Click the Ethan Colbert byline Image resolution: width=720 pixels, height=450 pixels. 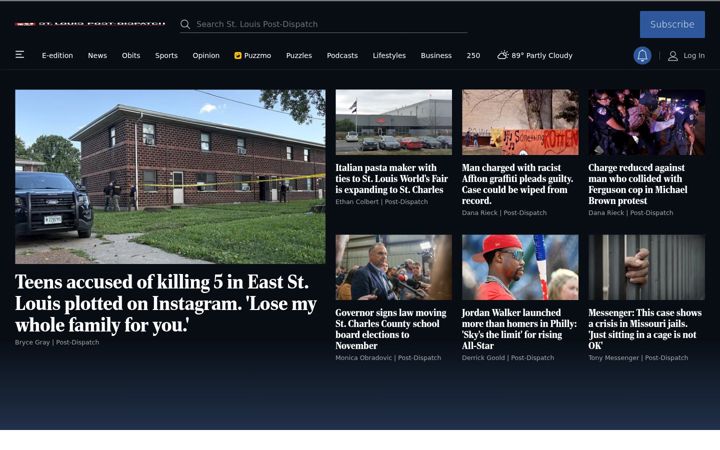[x=357, y=202]
